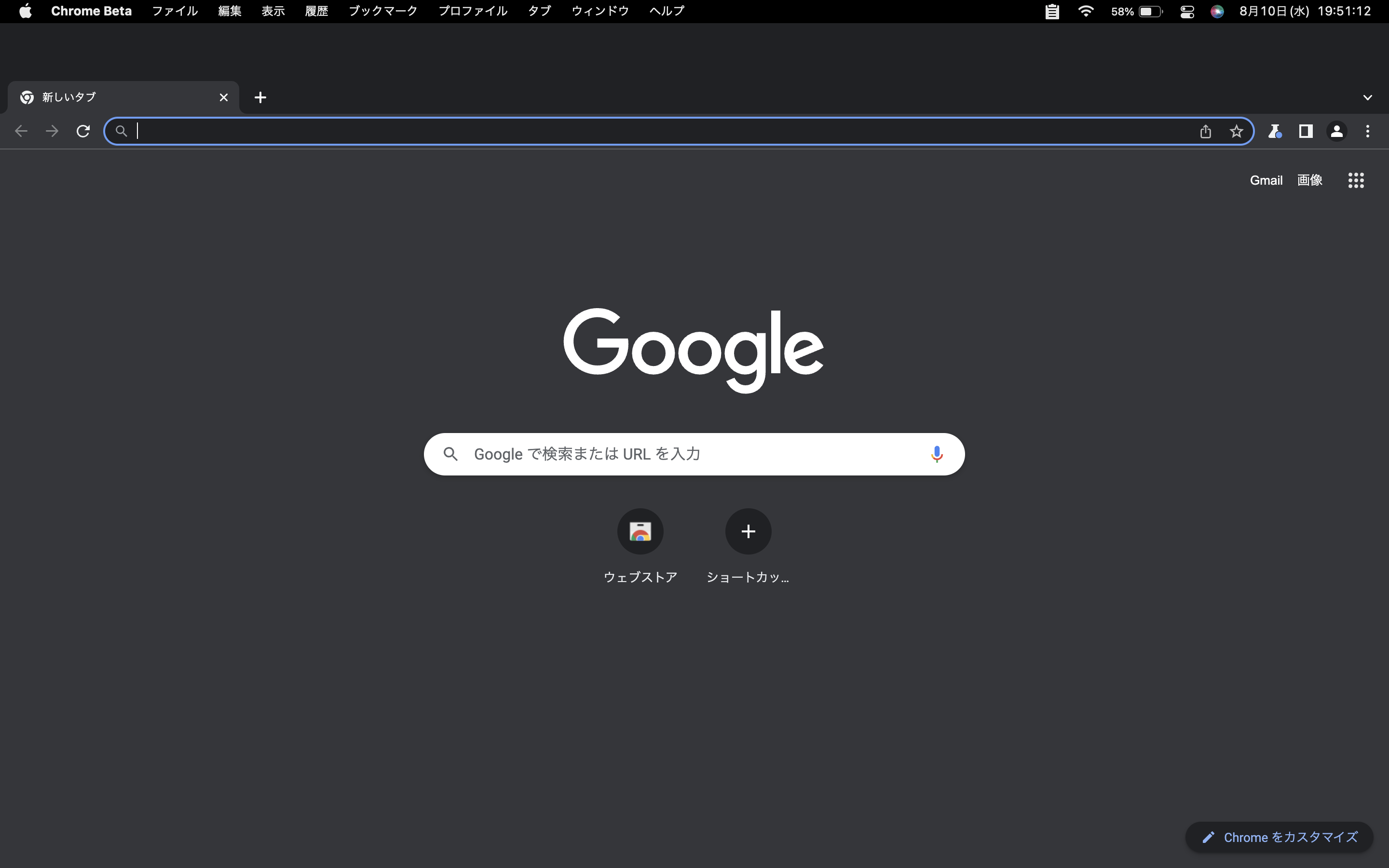The width and height of the screenshot is (1389, 868).
Task: Open the 履歴 menu in menu bar
Action: [x=316, y=12]
